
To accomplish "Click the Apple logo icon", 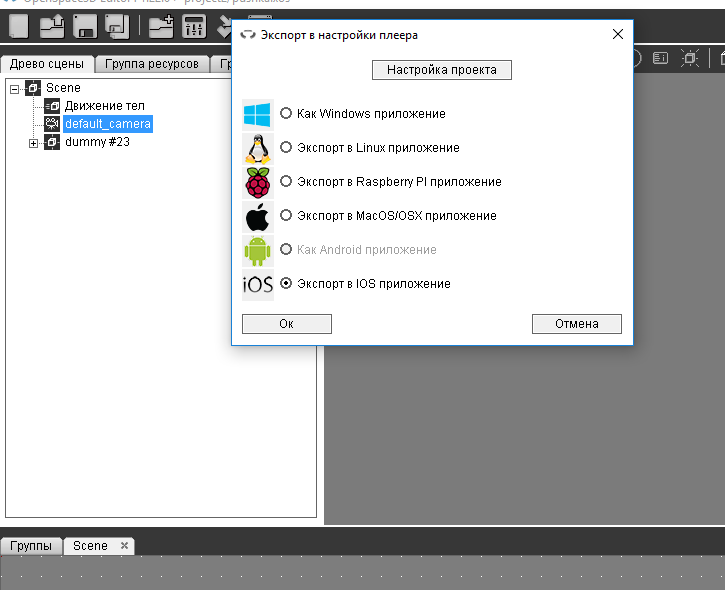I will coord(258,216).
